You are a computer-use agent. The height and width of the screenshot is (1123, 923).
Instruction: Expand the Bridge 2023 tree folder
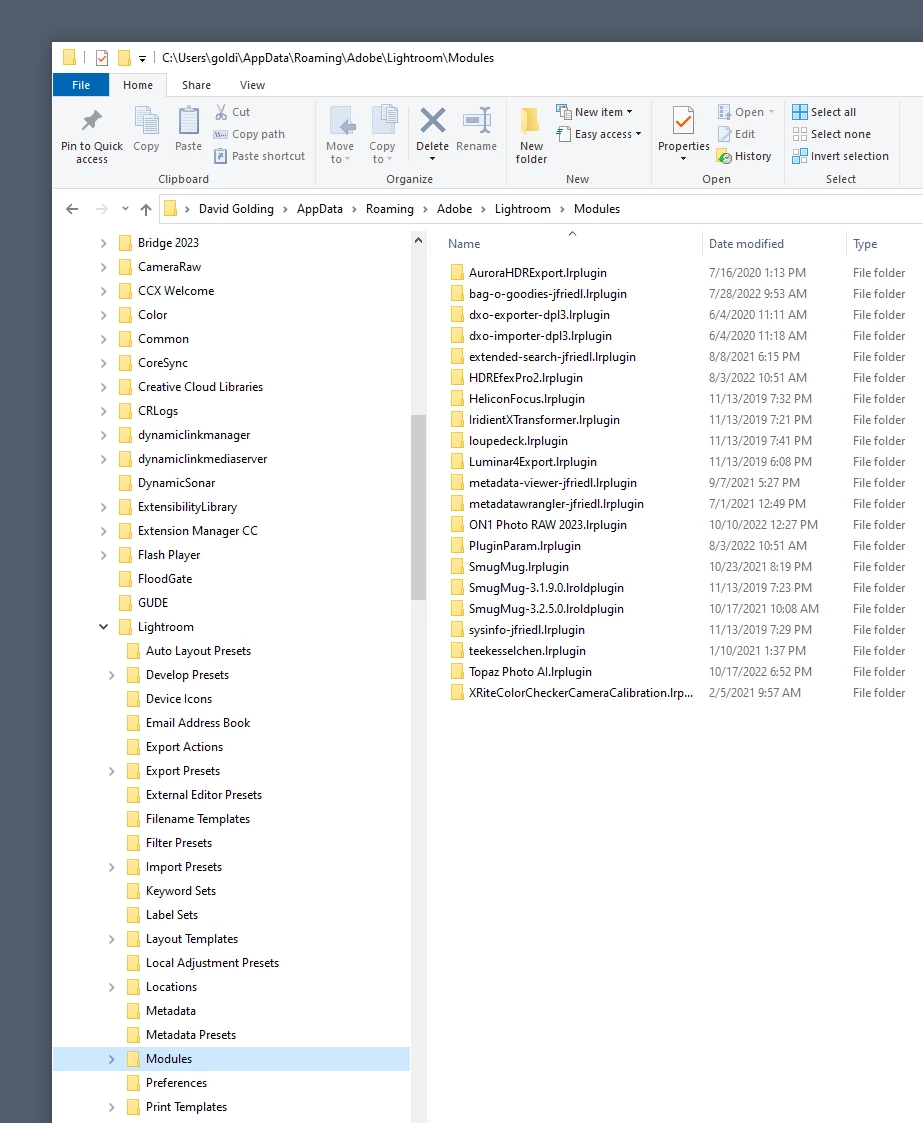pos(104,243)
